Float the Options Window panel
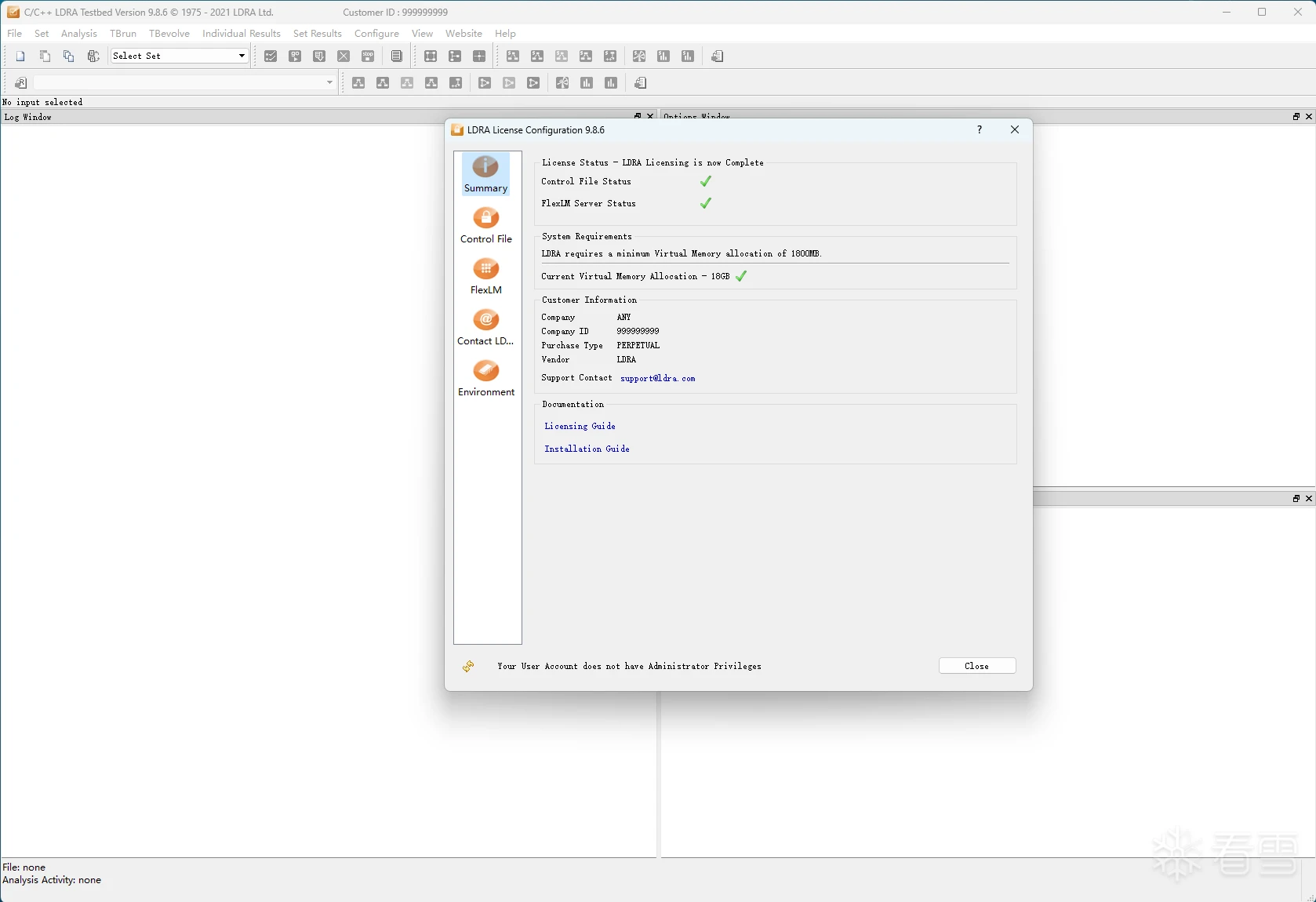 pyautogui.click(x=1296, y=116)
